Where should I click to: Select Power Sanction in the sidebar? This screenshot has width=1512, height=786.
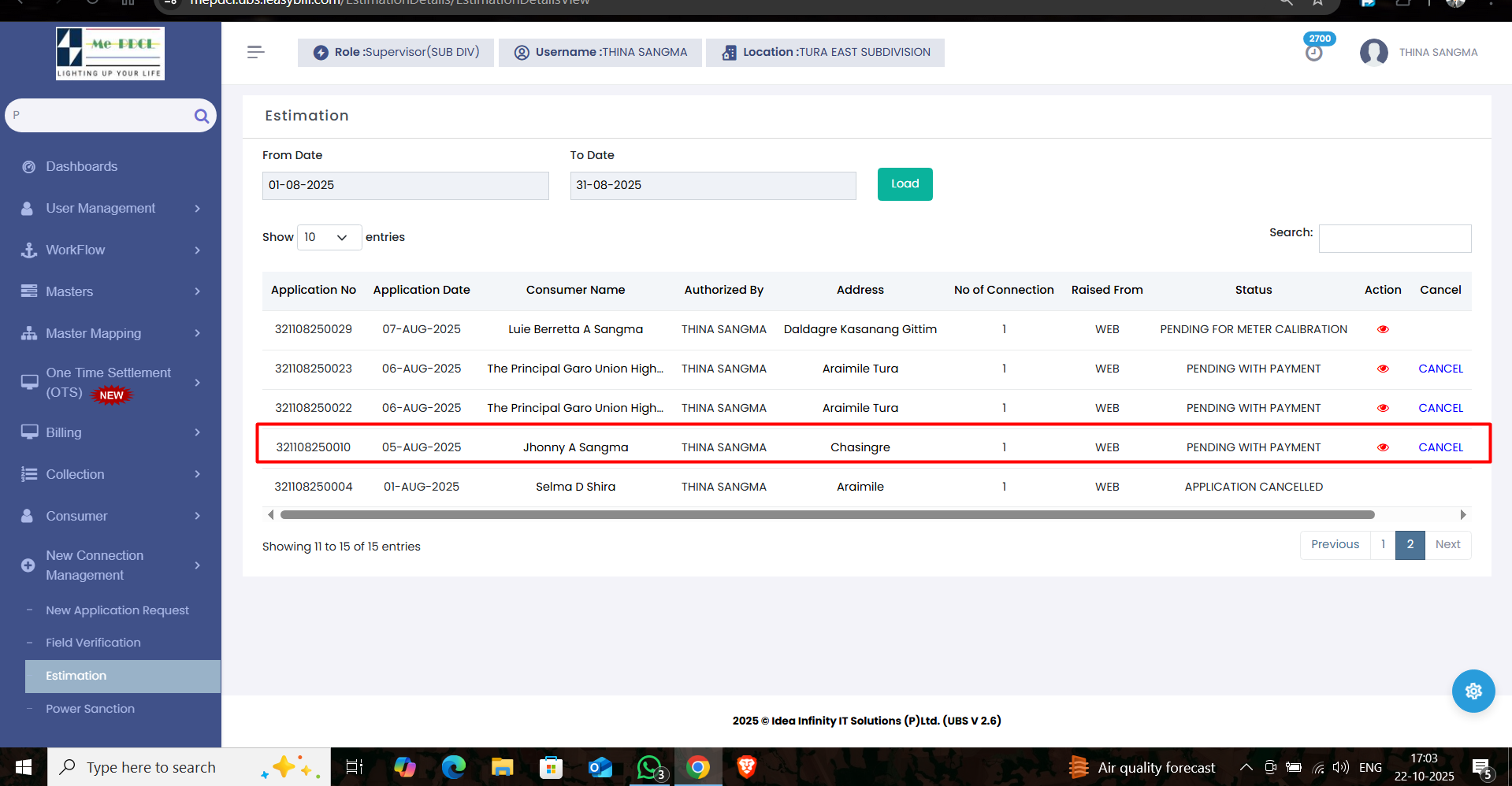point(90,709)
